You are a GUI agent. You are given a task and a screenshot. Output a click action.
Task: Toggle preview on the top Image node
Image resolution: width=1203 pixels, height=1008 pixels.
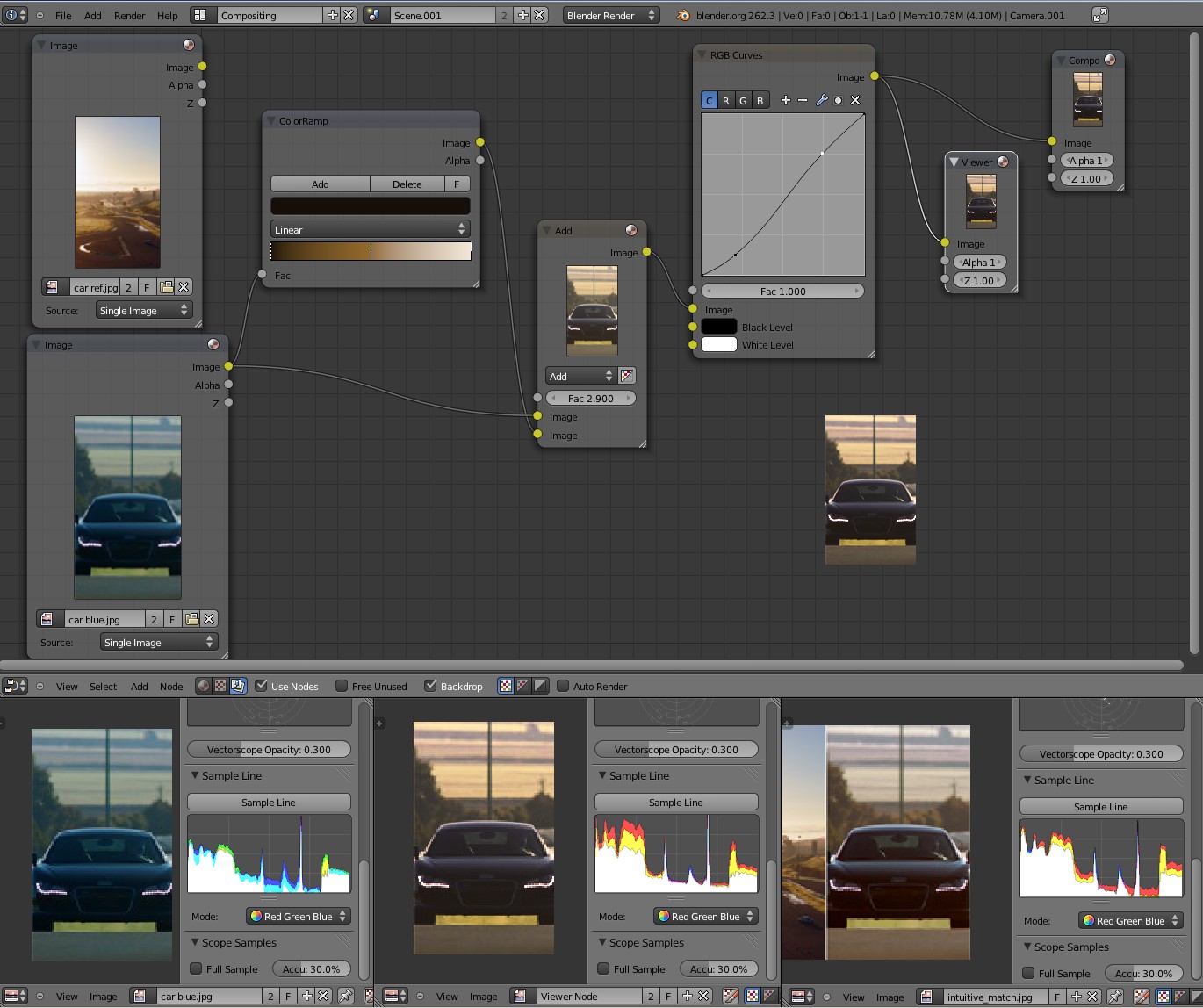pyautogui.click(x=189, y=45)
